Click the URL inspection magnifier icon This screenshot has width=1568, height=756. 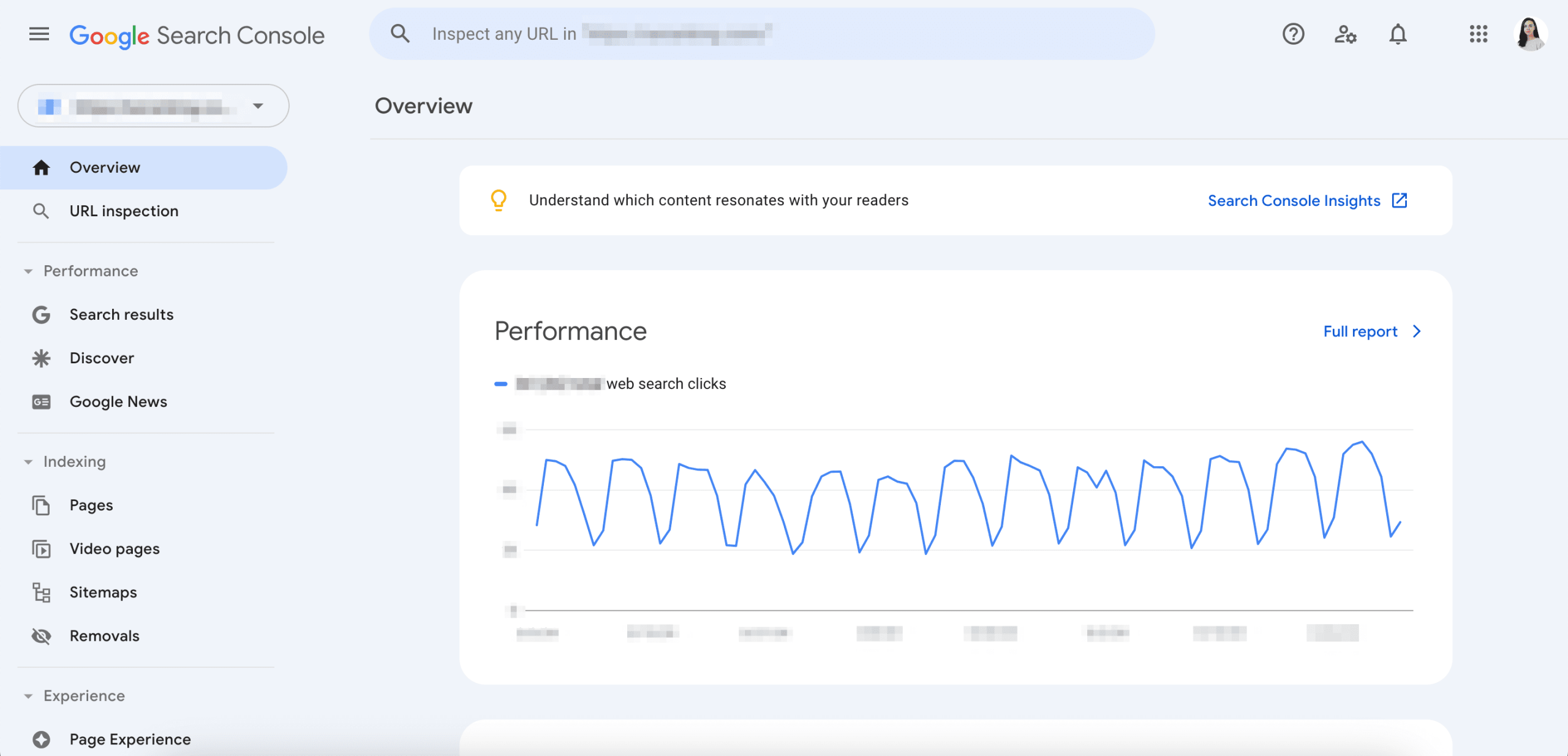coord(41,211)
